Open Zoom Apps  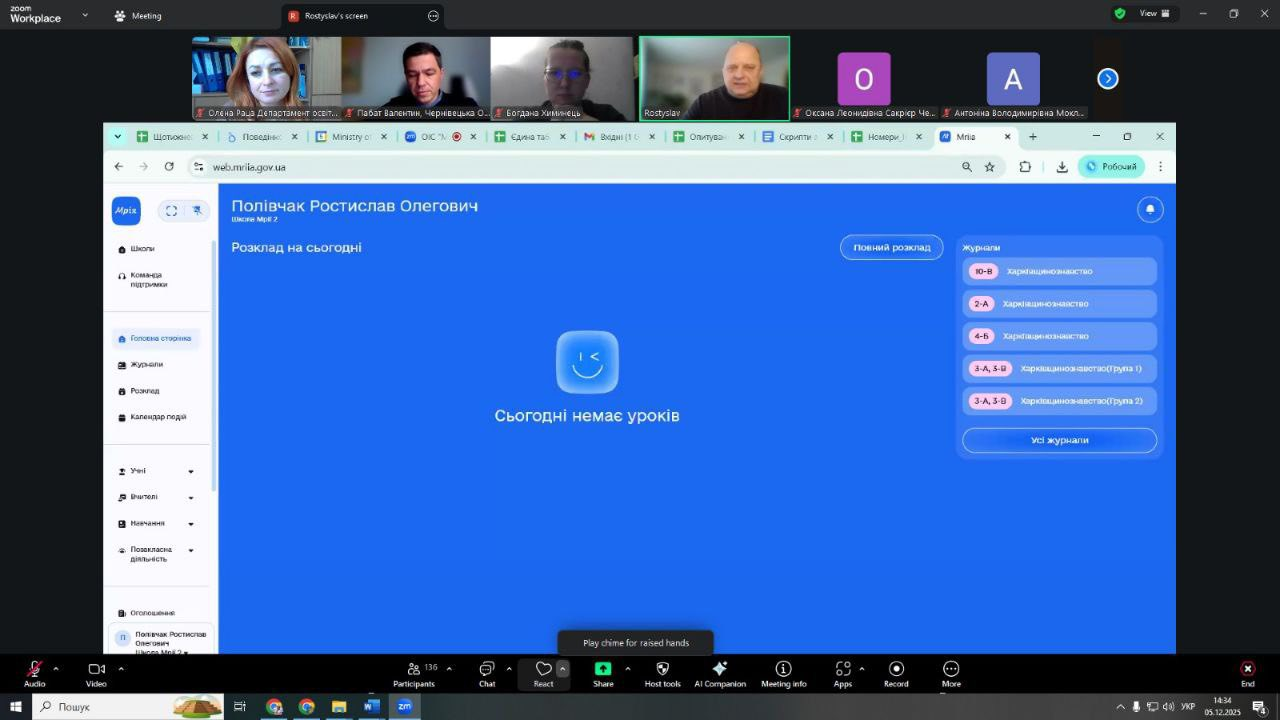coord(842,674)
